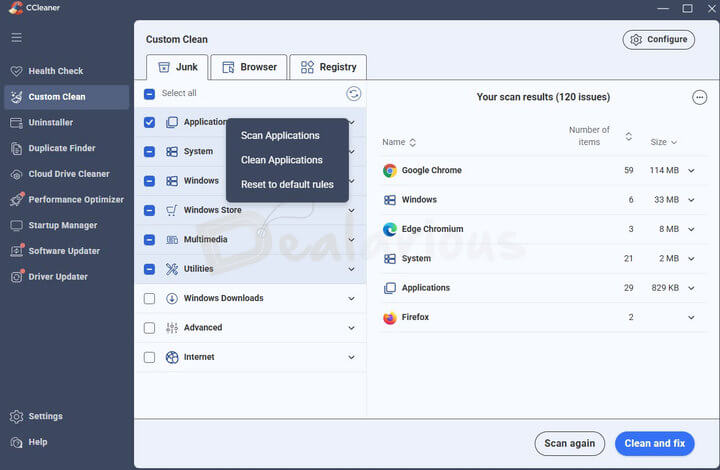Choose Clean Applications from context menu
Screen dimensions: 720x470
click(x=281, y=160)
